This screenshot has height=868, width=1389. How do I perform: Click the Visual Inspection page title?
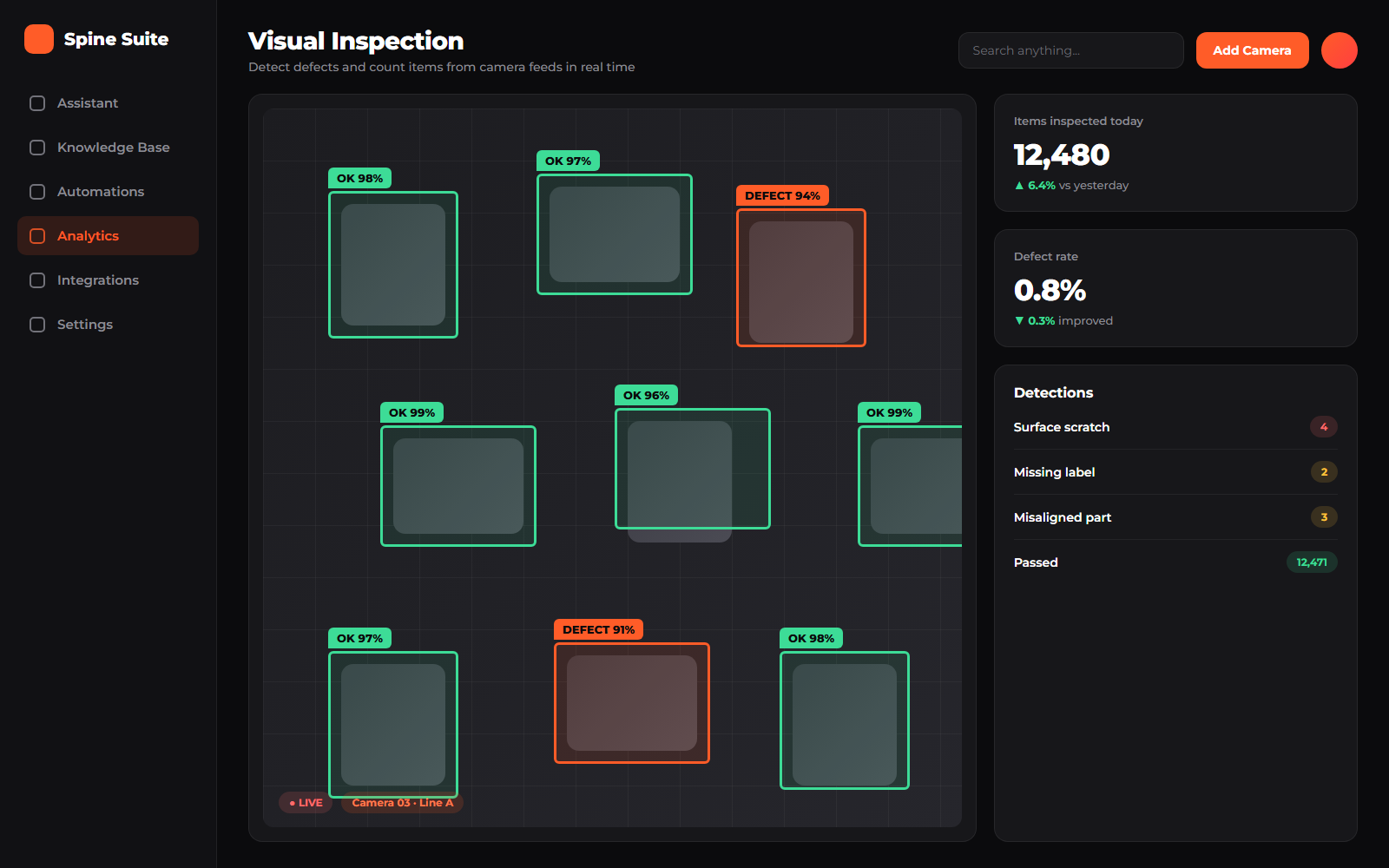coord(356,41)
